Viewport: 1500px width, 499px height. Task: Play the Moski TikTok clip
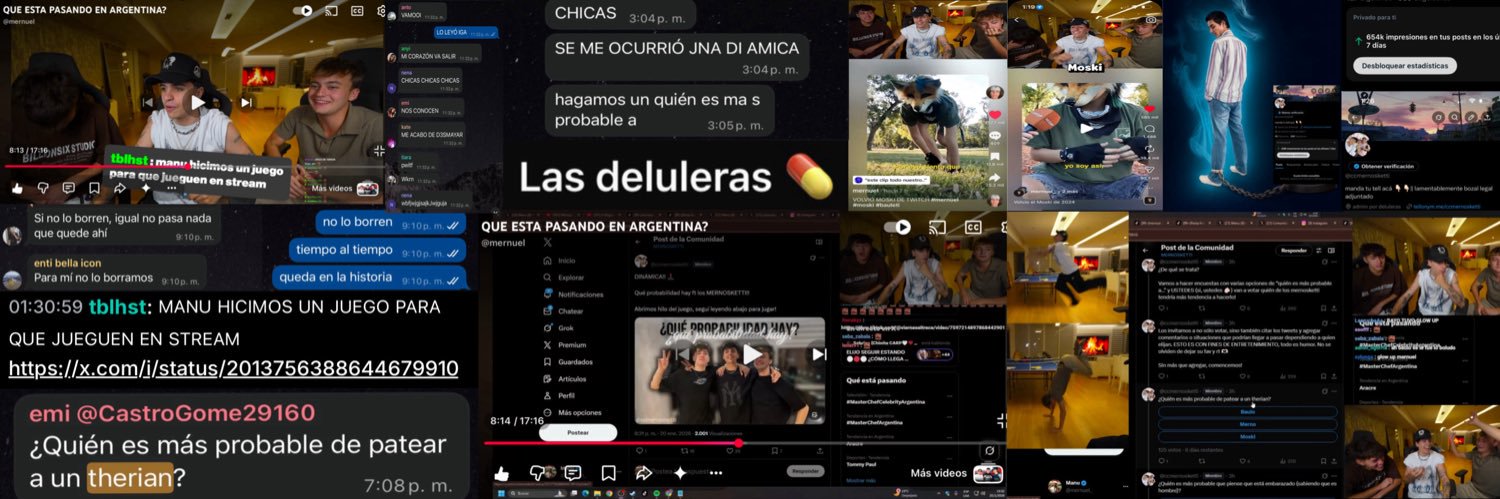pos(1086,127)
